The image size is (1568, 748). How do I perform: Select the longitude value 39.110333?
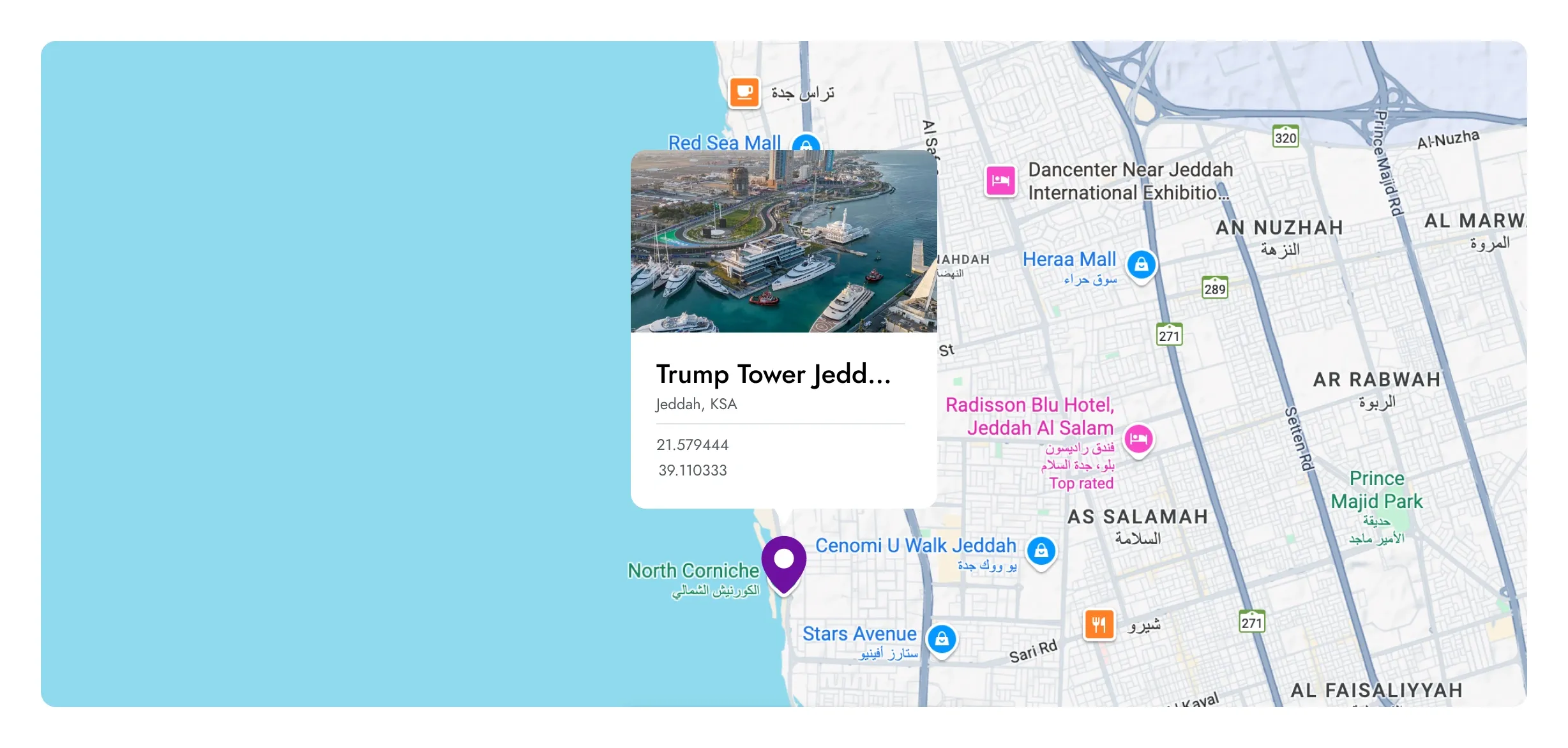click(x=693, y=470)
